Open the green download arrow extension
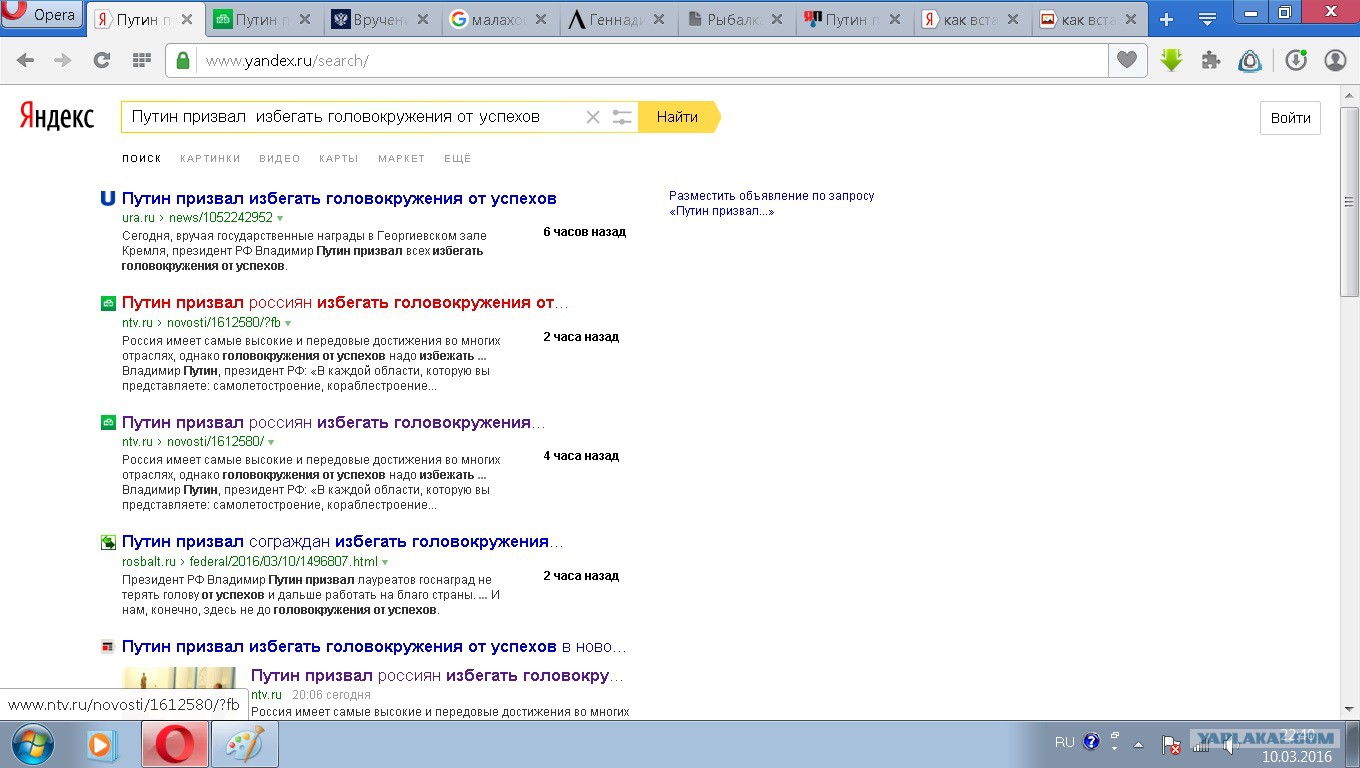1360x768 pixels. 1171,61
